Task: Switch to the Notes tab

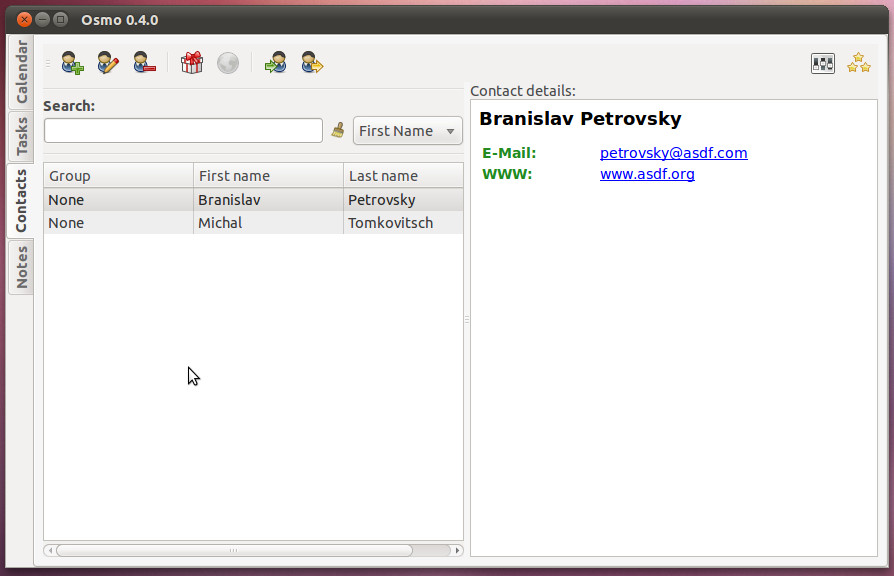Action: point(21,267)
